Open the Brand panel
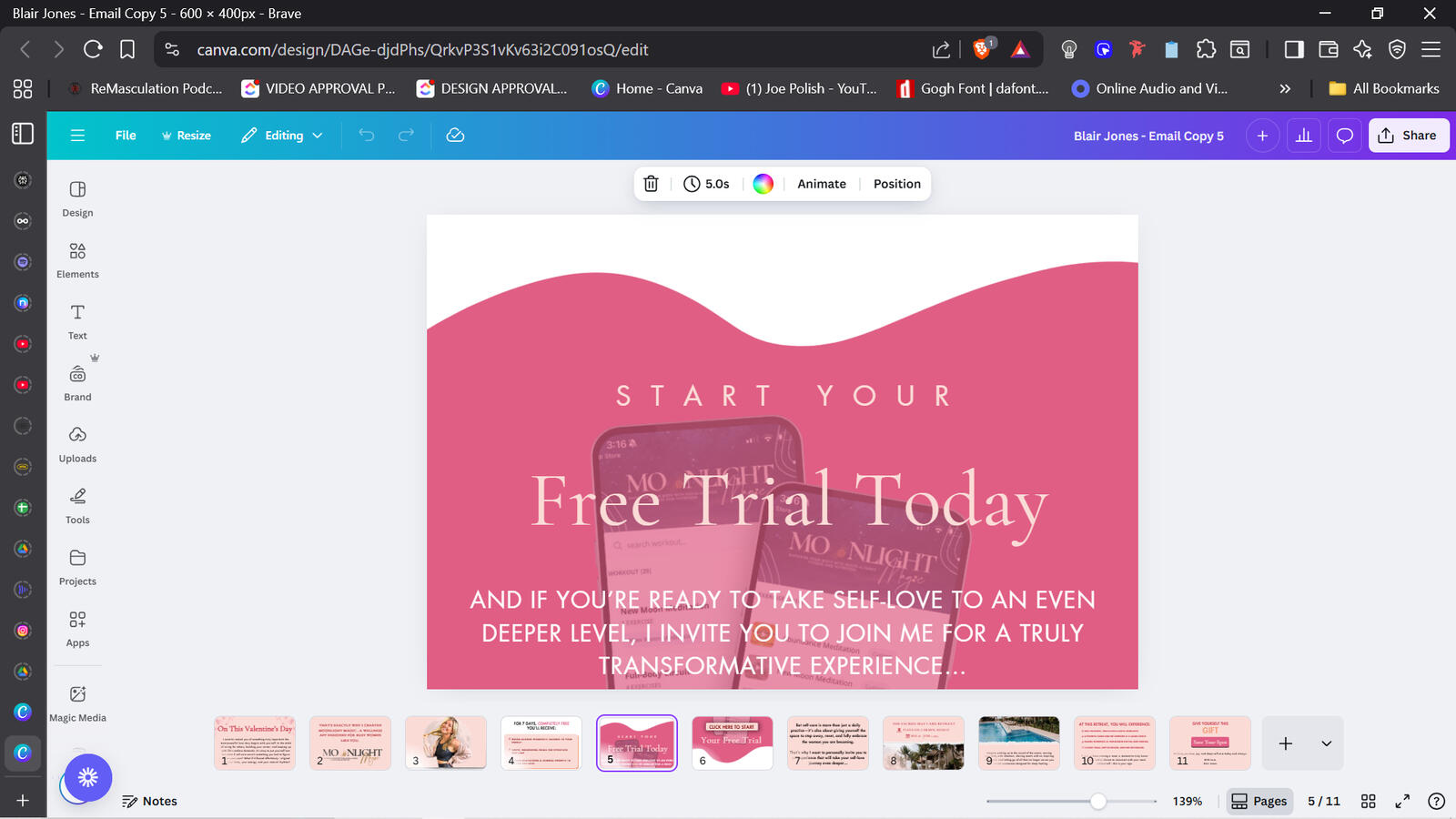The height and width of the screenshot is (819, 1456). click(x=77, y=383)
